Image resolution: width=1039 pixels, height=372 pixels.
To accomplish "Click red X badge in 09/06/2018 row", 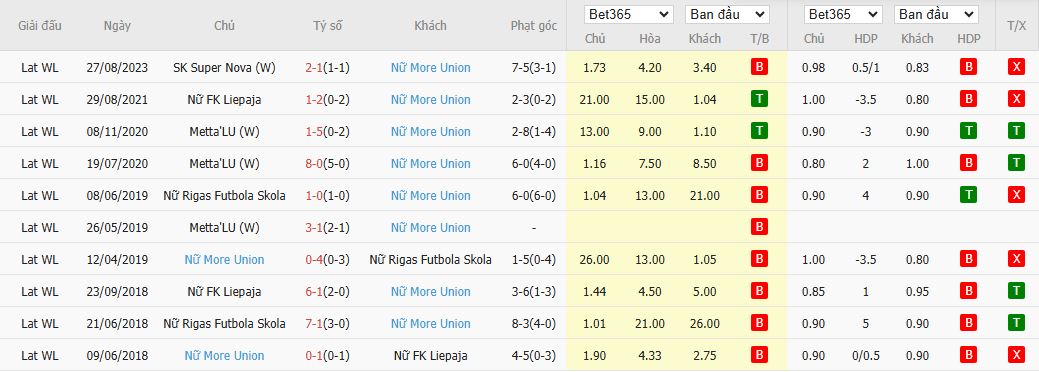I will tap(1016, 355).
